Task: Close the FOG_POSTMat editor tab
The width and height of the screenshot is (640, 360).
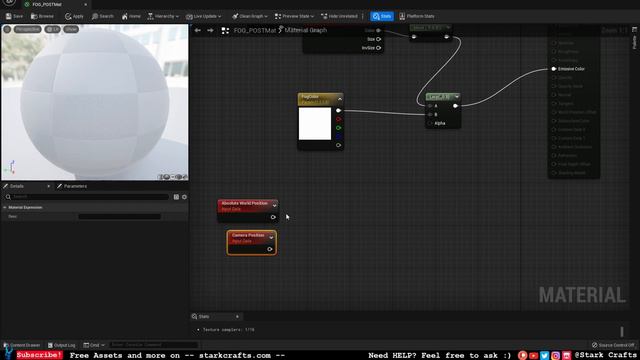Action: point(86,4)
